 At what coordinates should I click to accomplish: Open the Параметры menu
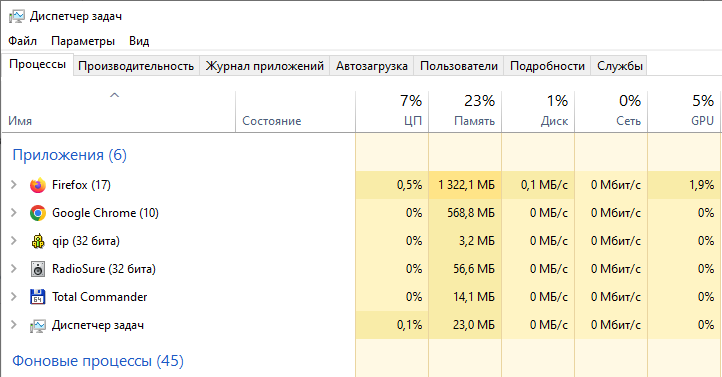83,41
